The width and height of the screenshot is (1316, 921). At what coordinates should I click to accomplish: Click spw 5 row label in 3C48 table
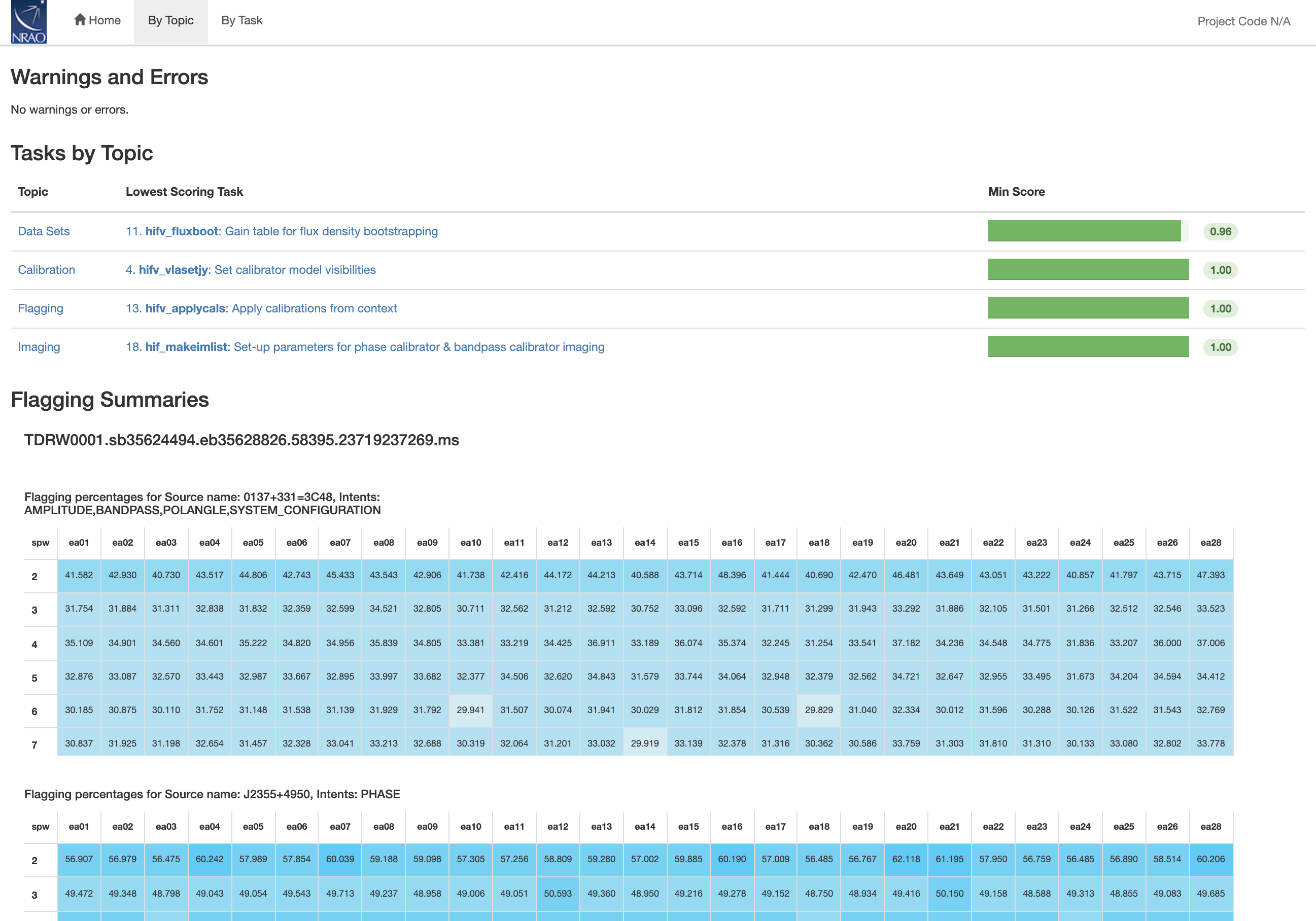pyautogui.click(x=34, y=678)
